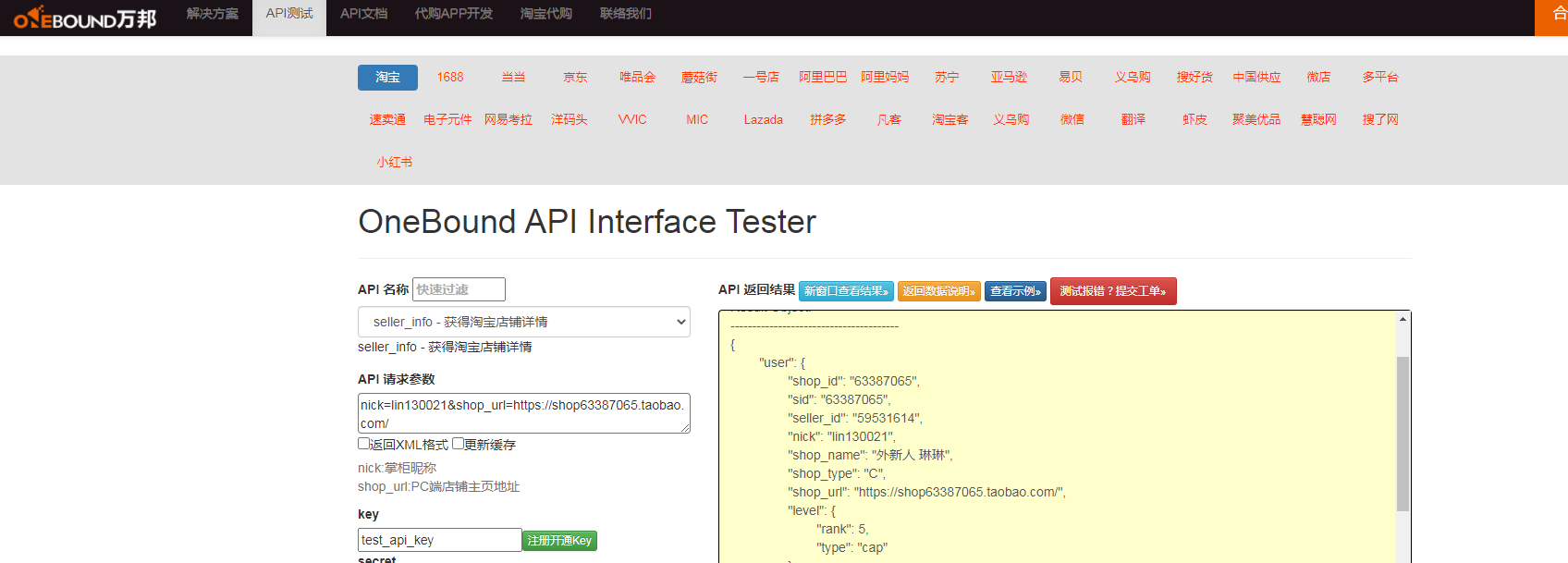Select the 微店 platform link
Image resolution: width=1568 pixels, height=563 pixels.
(1318, 78)
